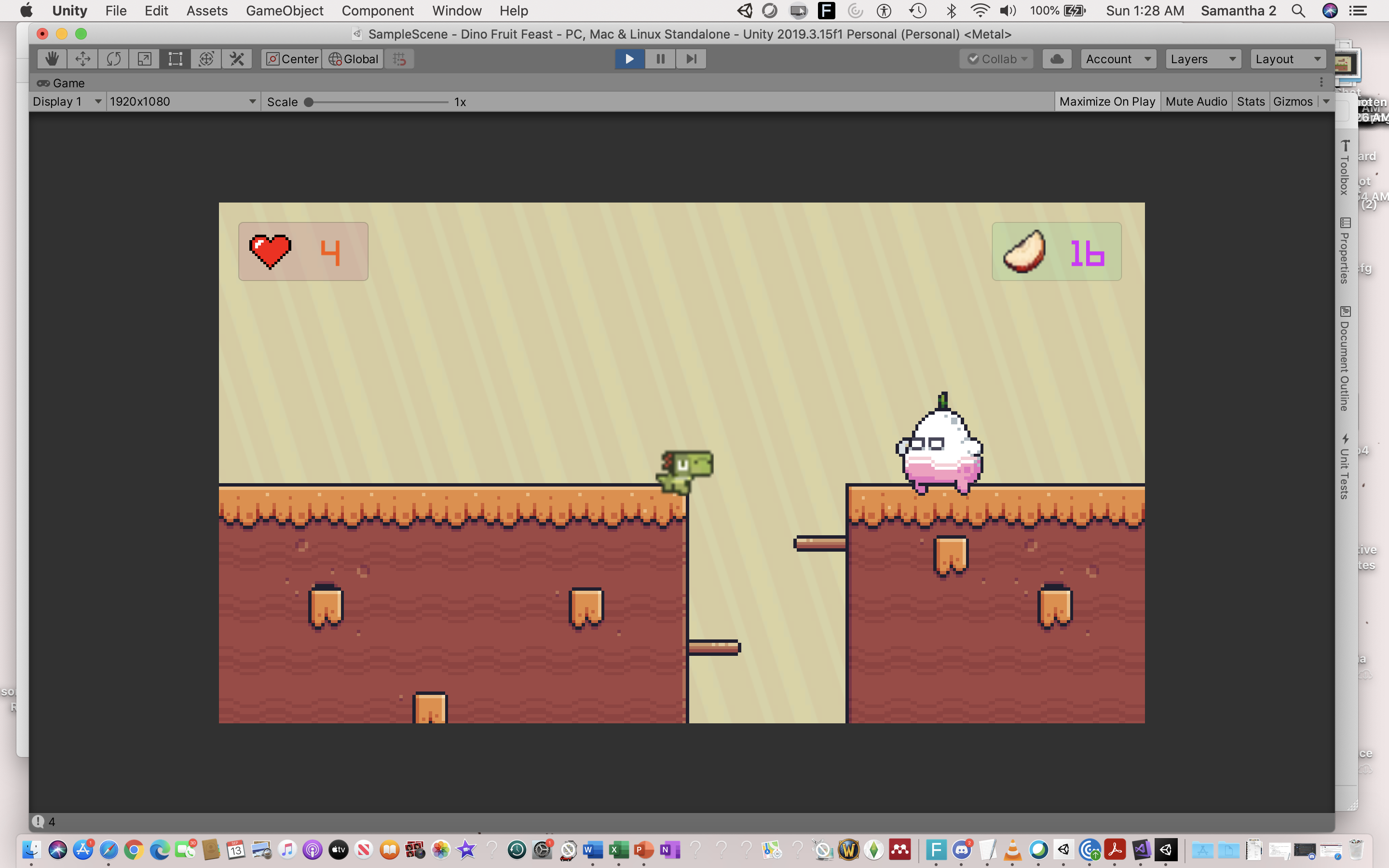Screen dimensions: 1389x868
Task: Open custom editor tools icon
Action: point(237,59)
